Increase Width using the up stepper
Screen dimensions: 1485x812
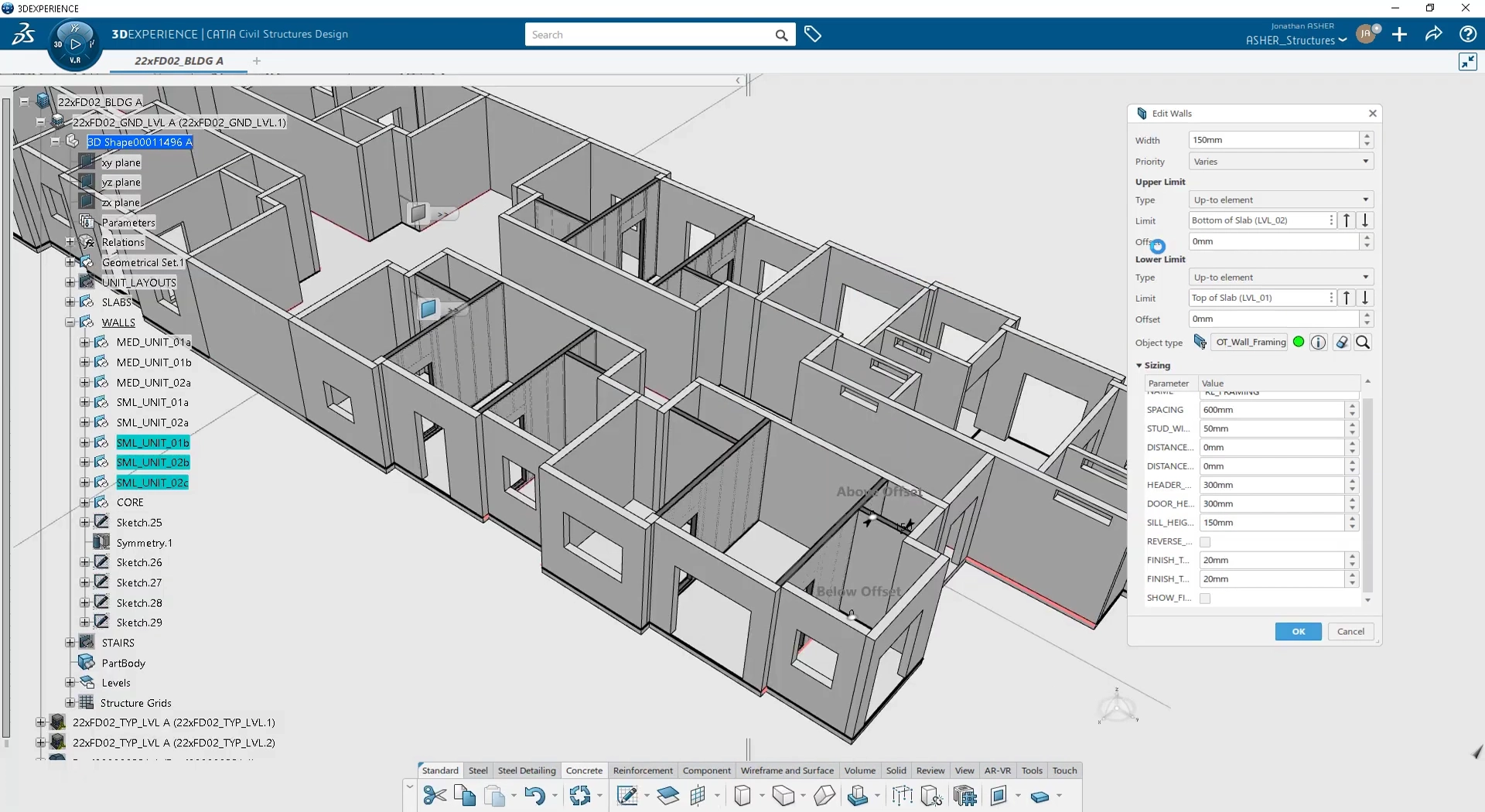pos(1367,136)
